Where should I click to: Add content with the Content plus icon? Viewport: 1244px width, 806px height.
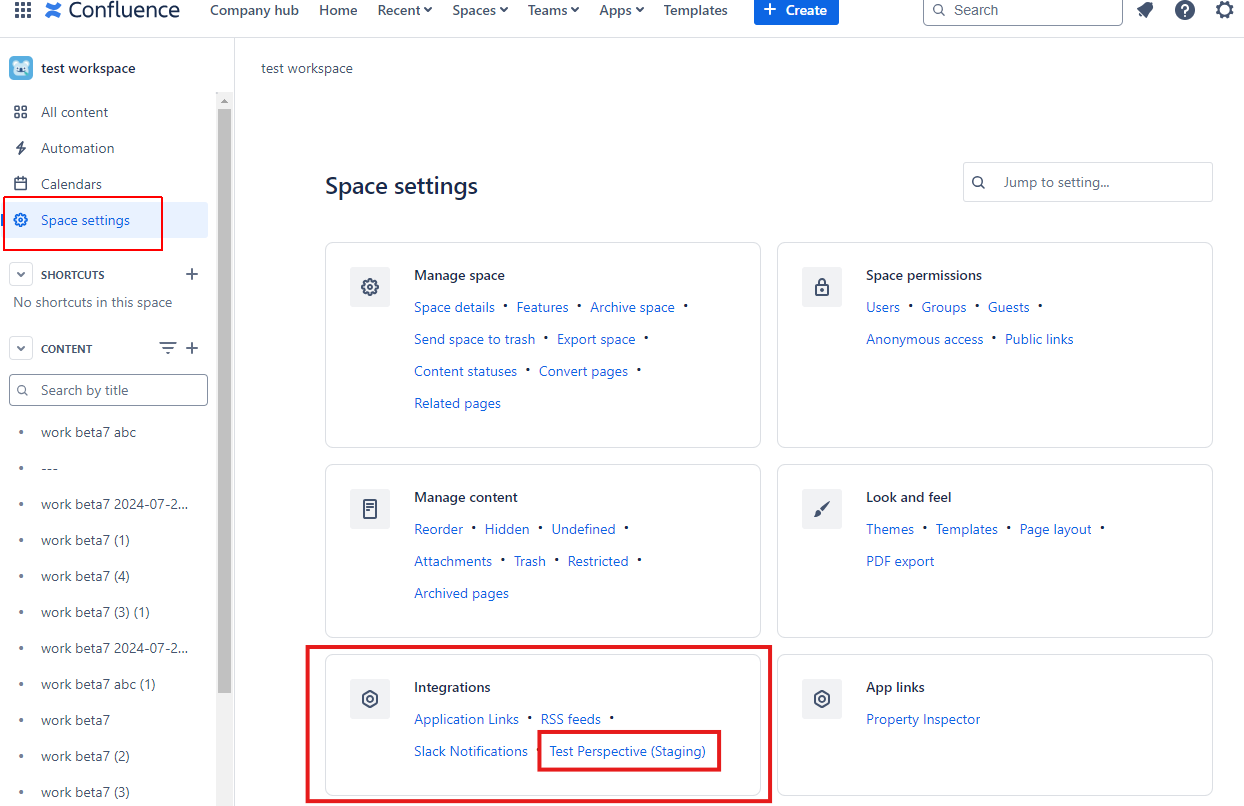(192, 348)
